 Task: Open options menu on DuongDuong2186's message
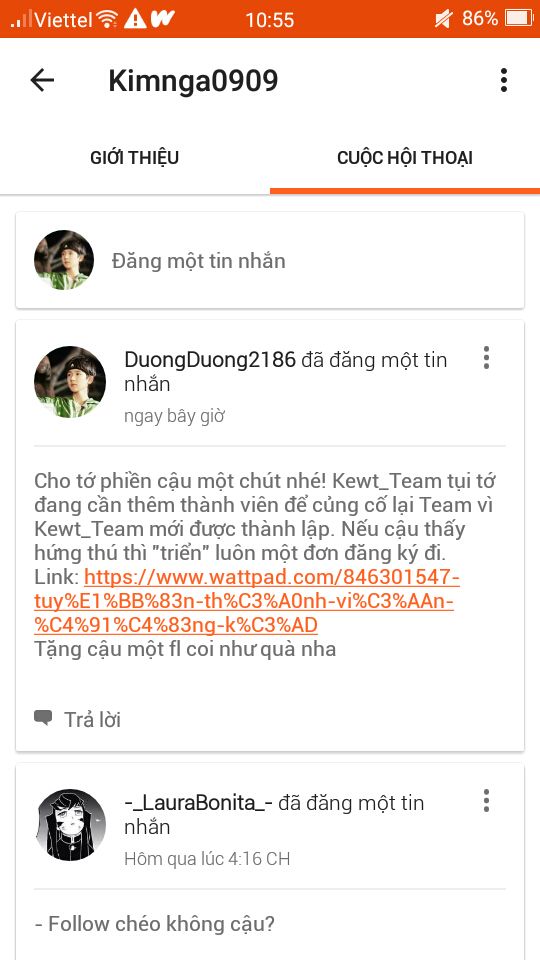coord(486,358)
